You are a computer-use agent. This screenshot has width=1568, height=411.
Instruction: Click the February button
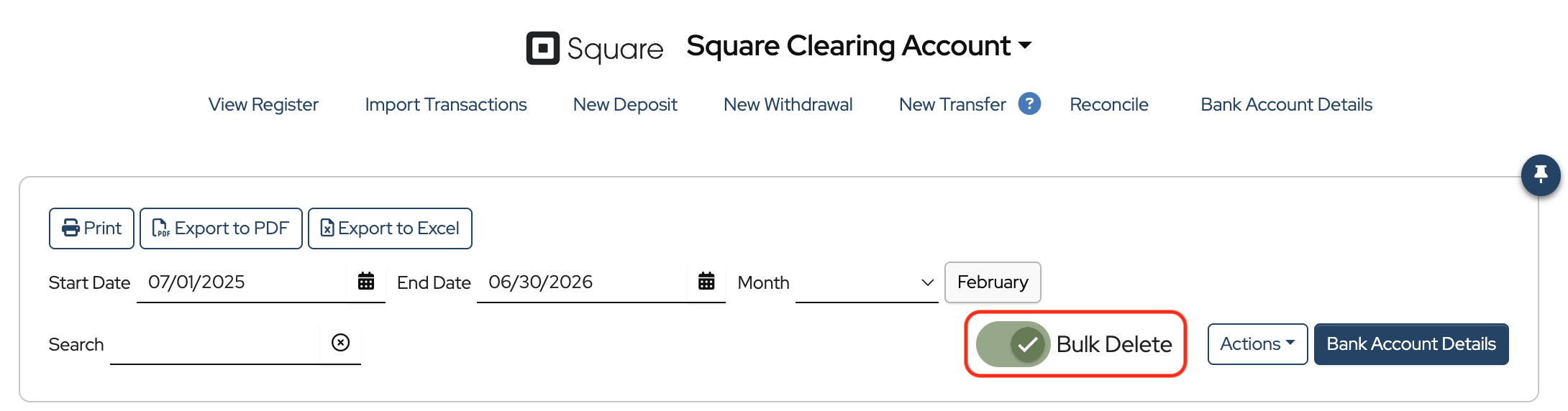[x=992, y=282]
